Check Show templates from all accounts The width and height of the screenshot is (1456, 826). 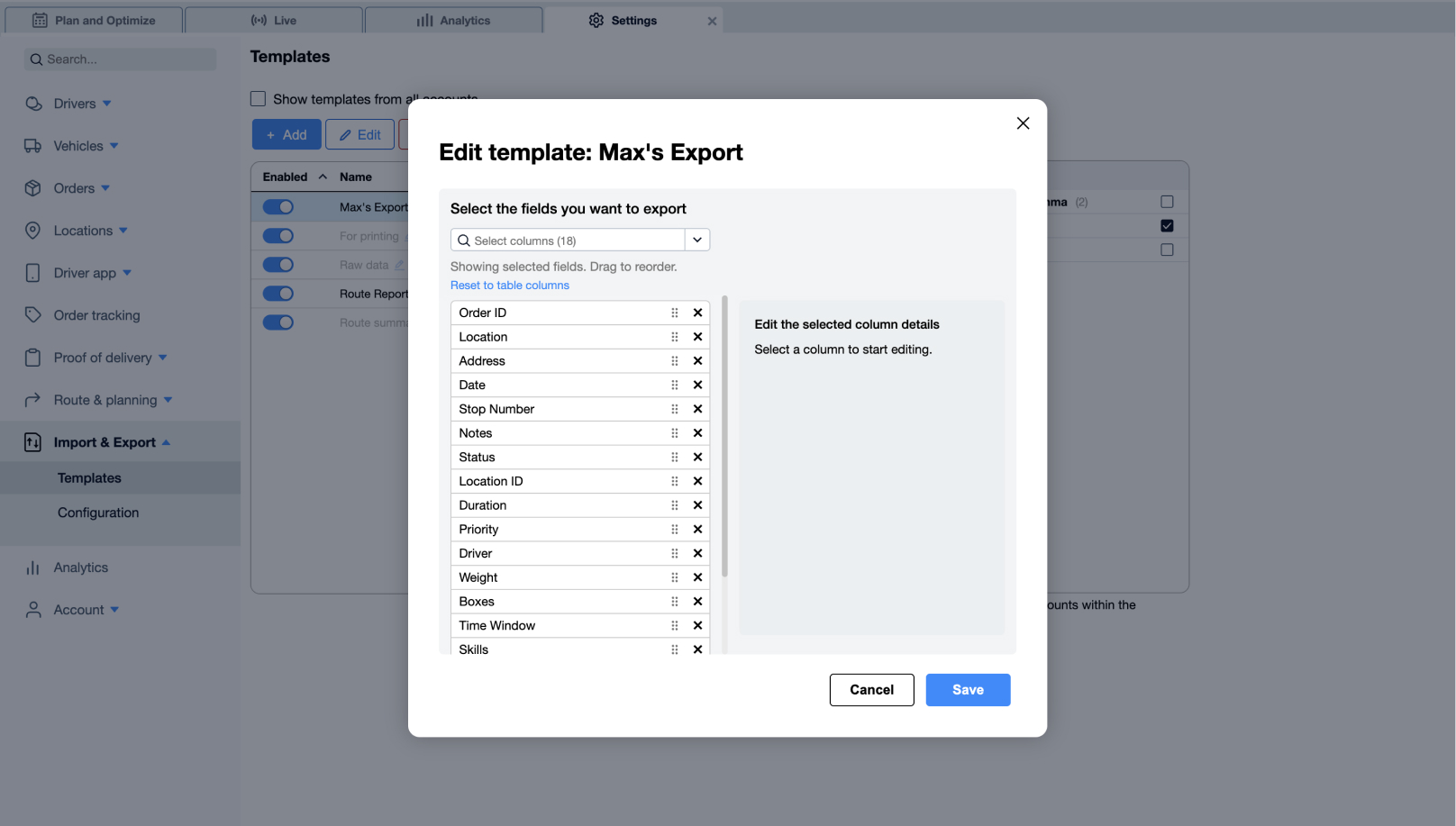pos(259,99)
